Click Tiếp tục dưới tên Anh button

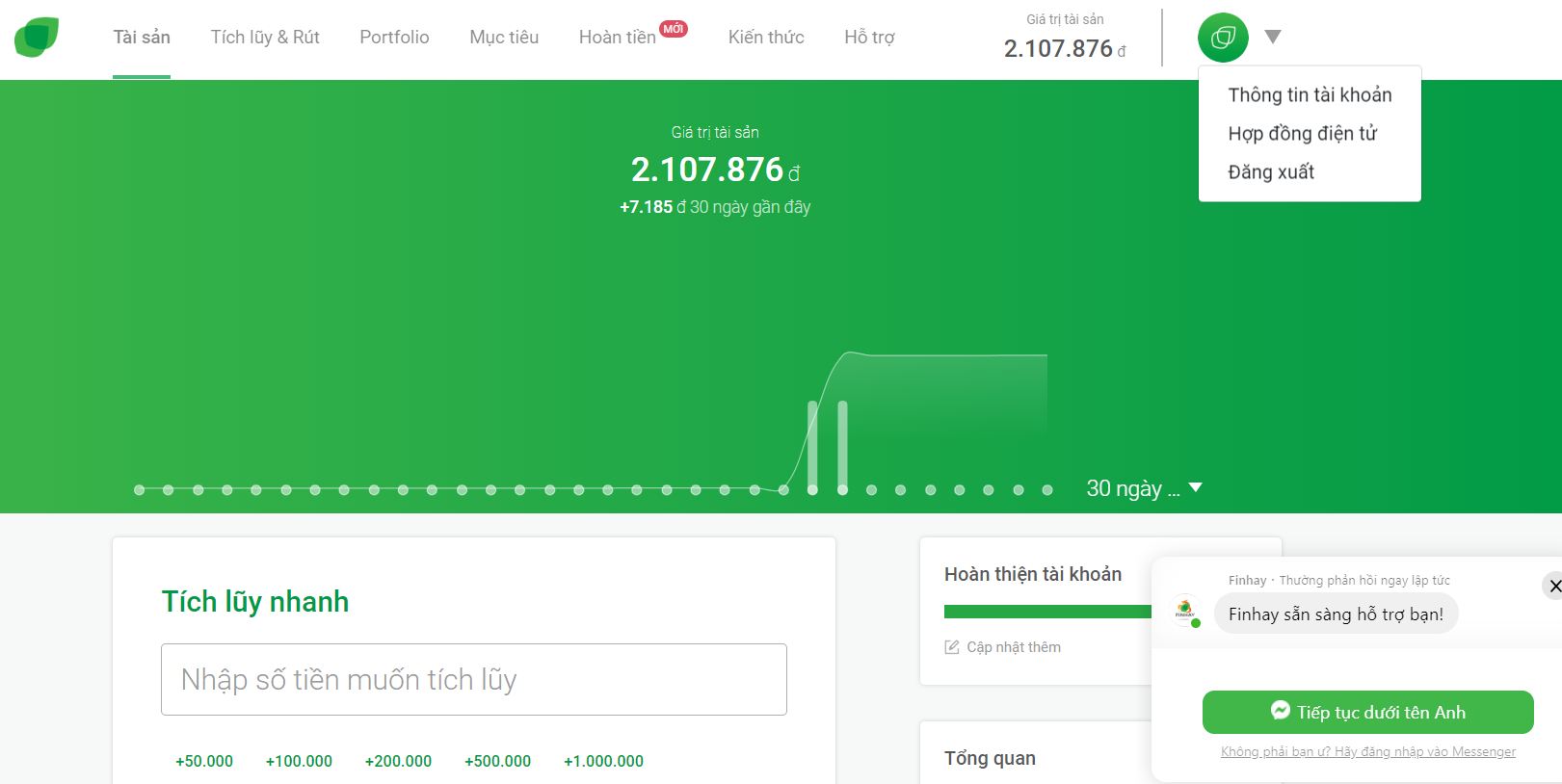(x=1367, y=712)
